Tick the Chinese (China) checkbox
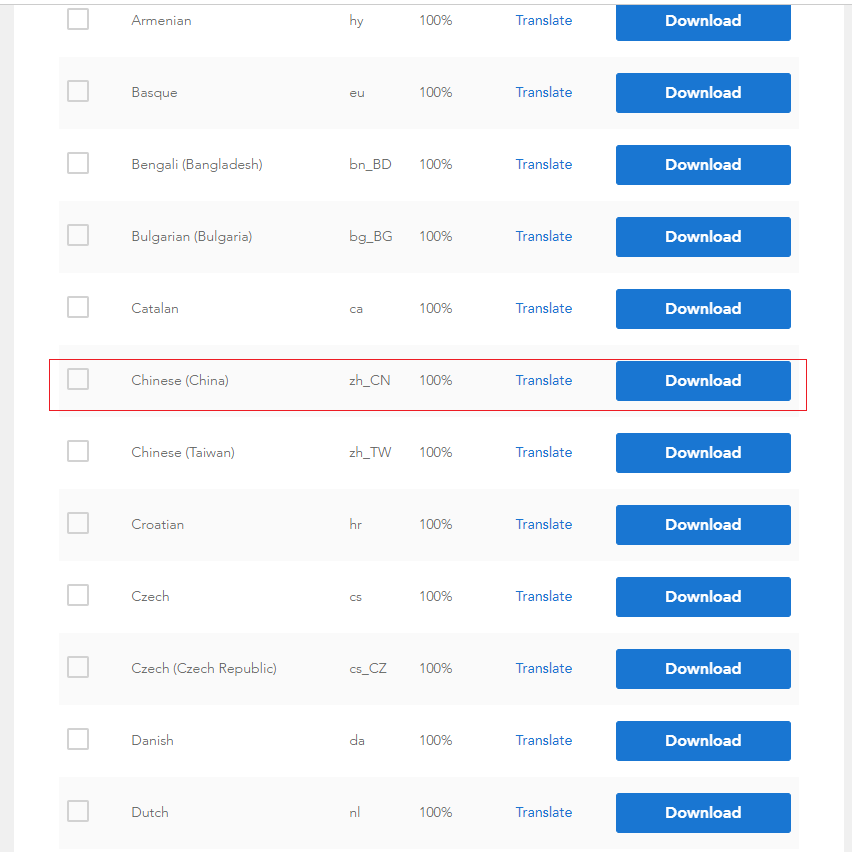The image size is (852, 852). pyautogui.click(x=78, y=379)
